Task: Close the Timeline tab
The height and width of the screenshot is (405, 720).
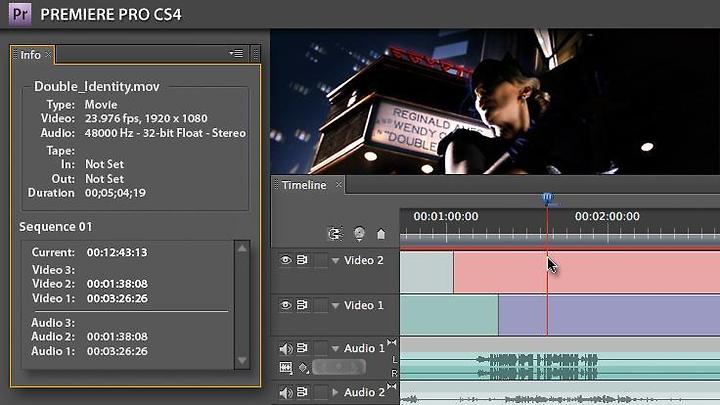Action: click(338, 185)
